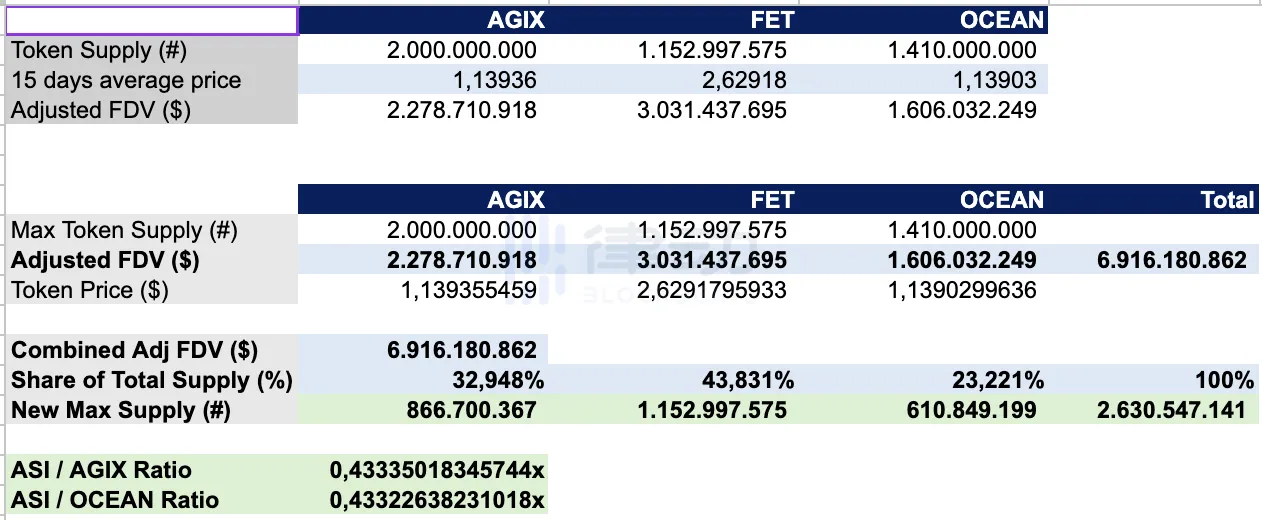Click the "Combined Adj FDV ($)" label cell
Viewport: 1262px width, 520px height.
pyautogui.click(x=134, y=350)
